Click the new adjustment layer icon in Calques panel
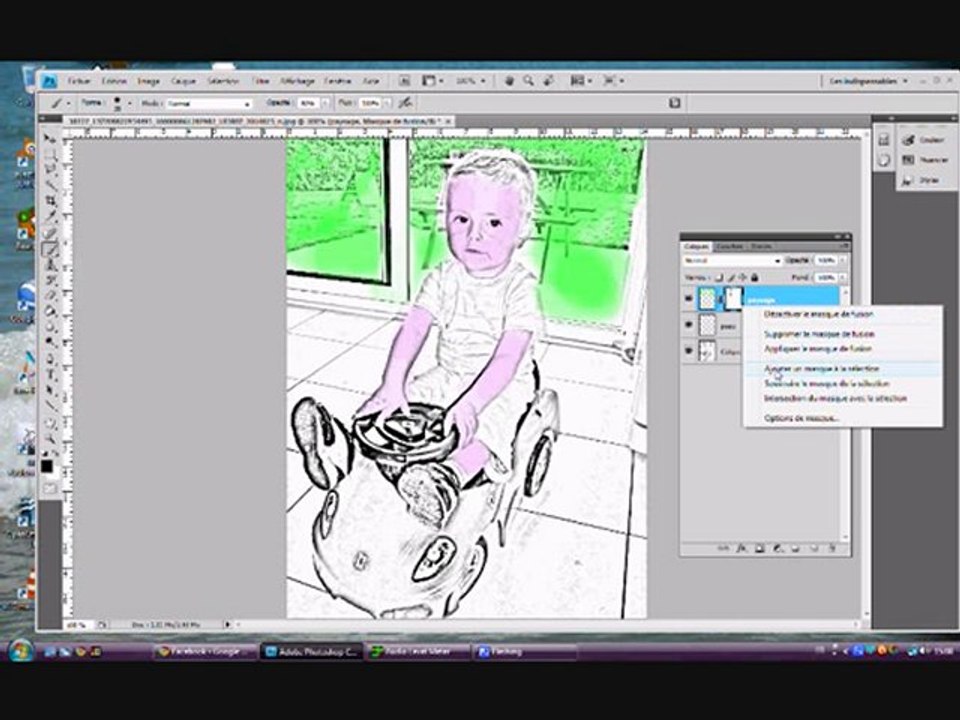 click(x=778, y=549)
